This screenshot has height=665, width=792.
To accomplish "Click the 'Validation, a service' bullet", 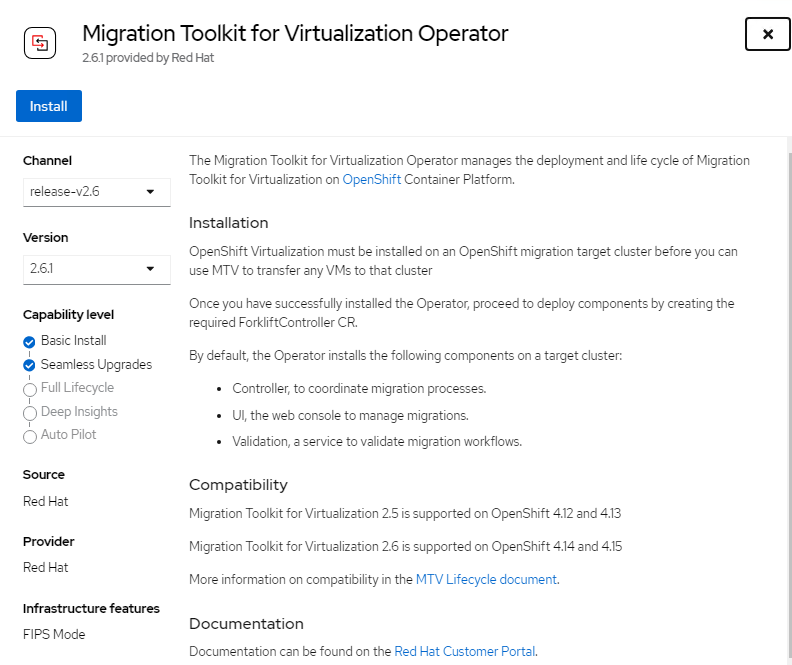I will pos(377,442).
